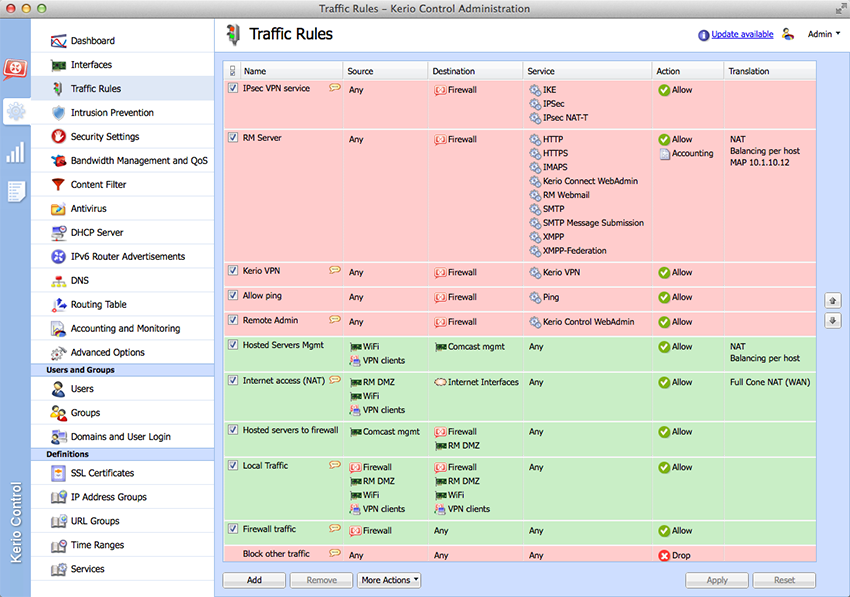Click the Source column header
The width and height of the screenshot is (850, 597).
click(385, 71)
